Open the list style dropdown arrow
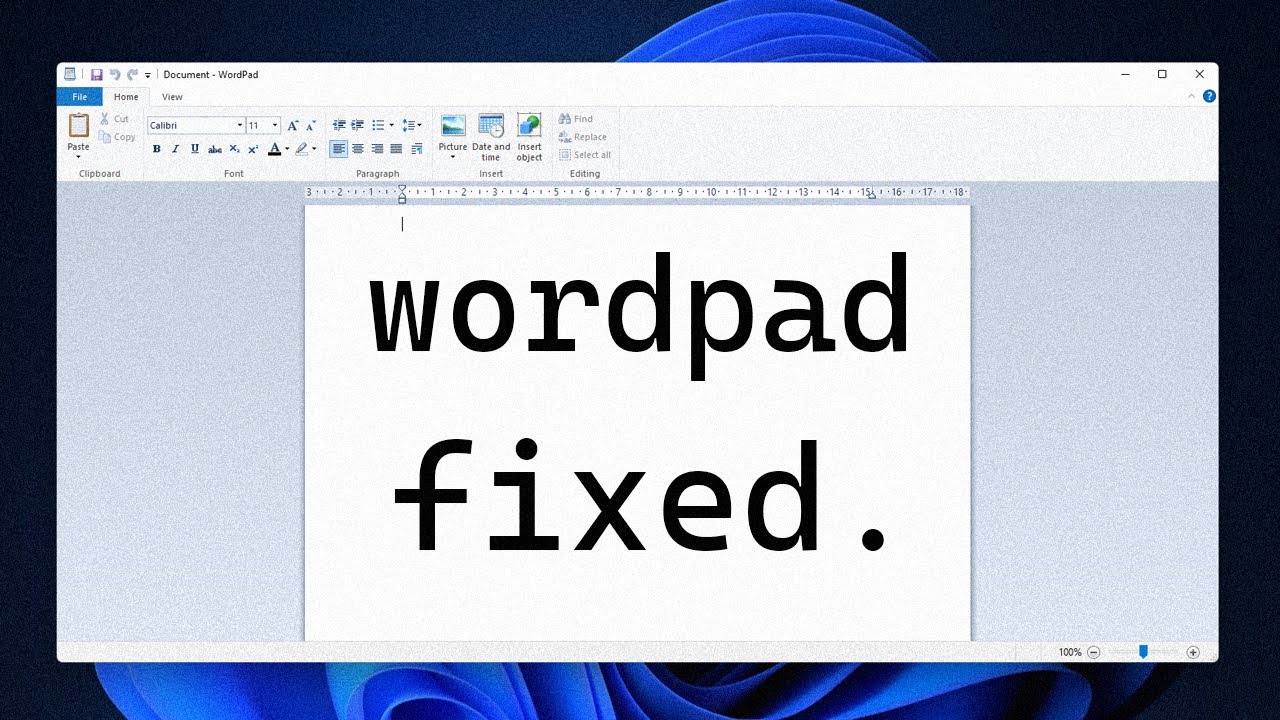The image size is (1280, 720). pyautogui.click(x=391, y=125)
